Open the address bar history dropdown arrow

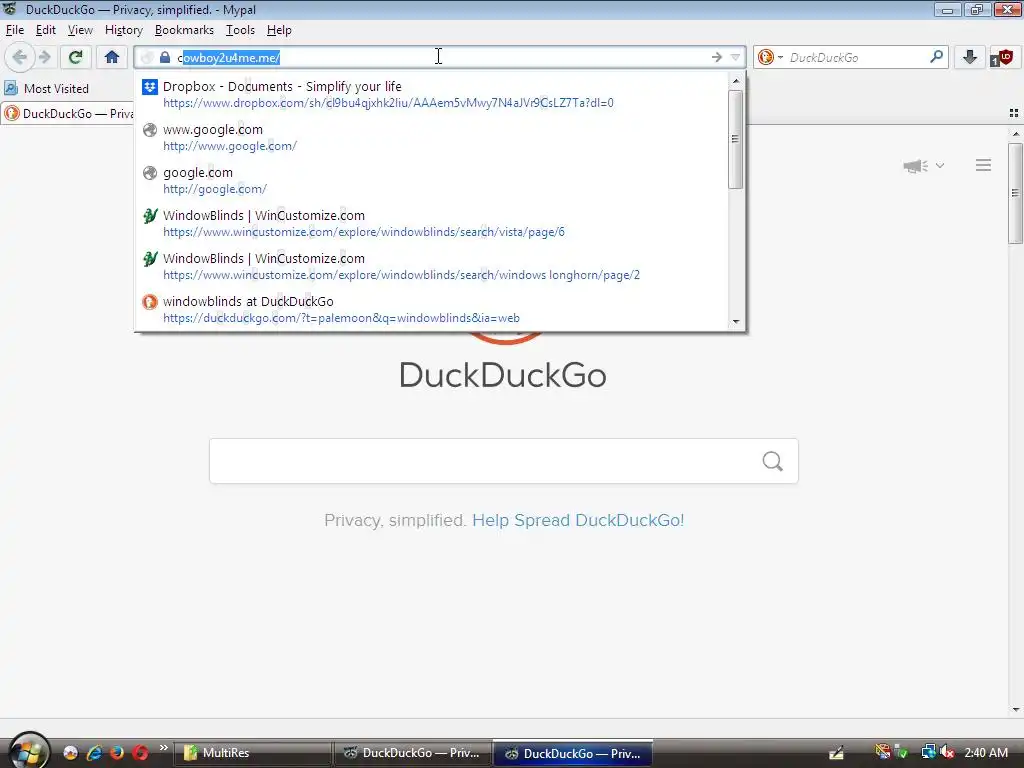735,57
